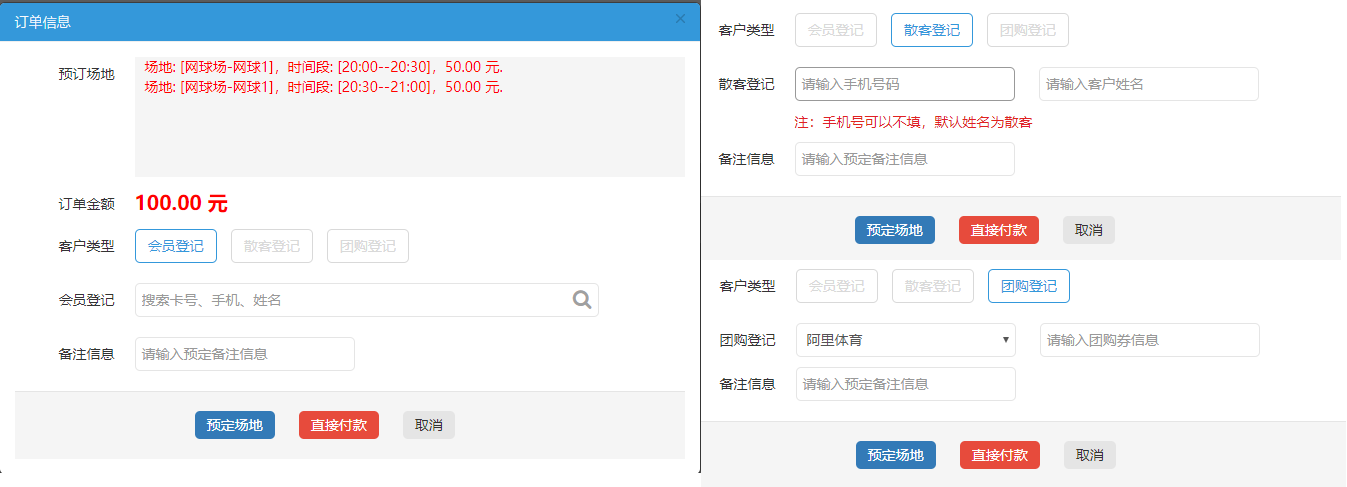Click 直接付款 button in the order dialog
1347x487 pixels.
tap(339, 425)
